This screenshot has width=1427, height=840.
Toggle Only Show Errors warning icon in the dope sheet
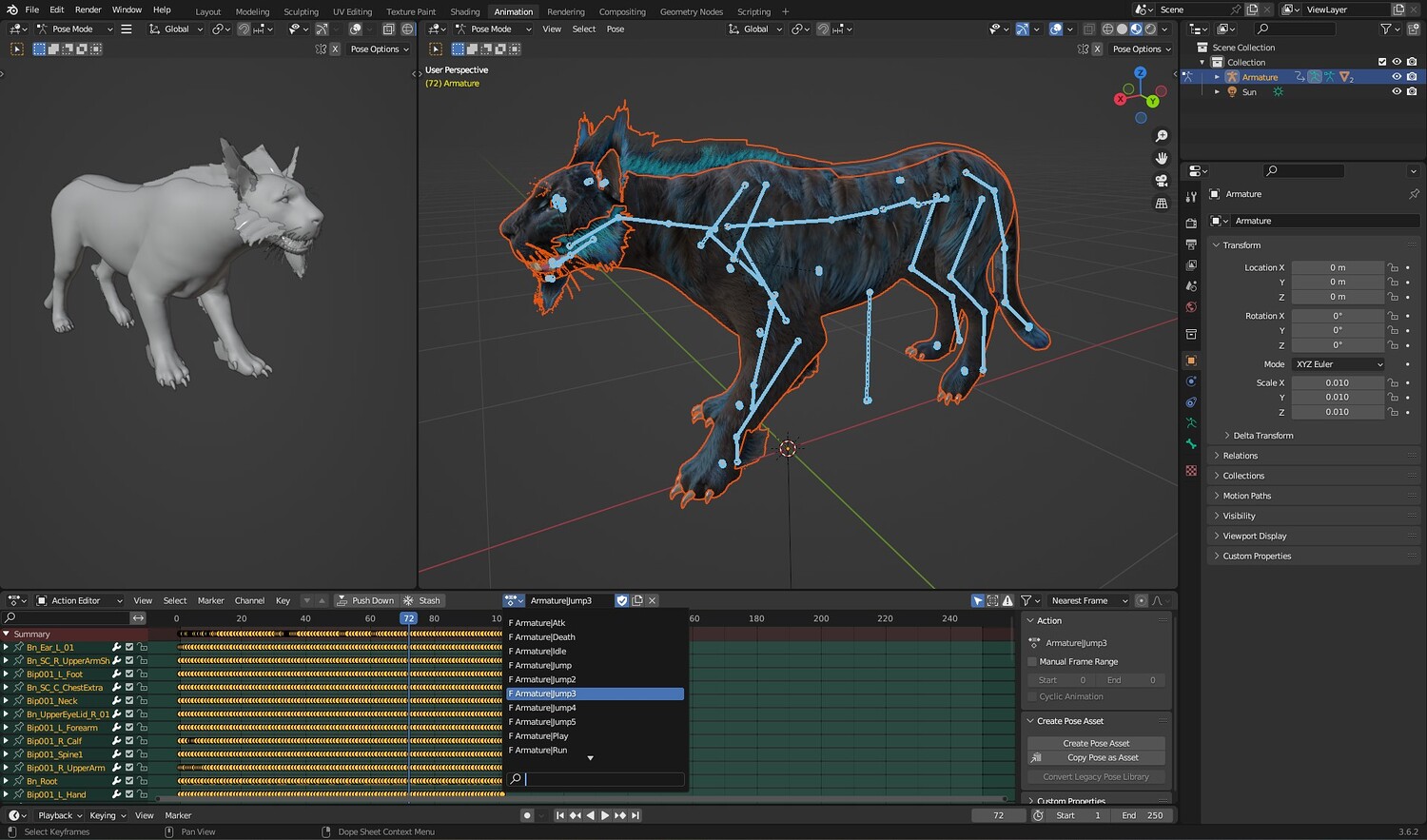1007,600
